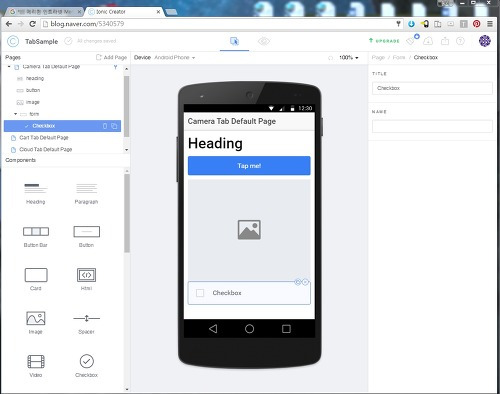This screenshot has width=500, height=394.
Task: Duplicate the Checkbox using copy icon
Action: [x=114, y=126]
